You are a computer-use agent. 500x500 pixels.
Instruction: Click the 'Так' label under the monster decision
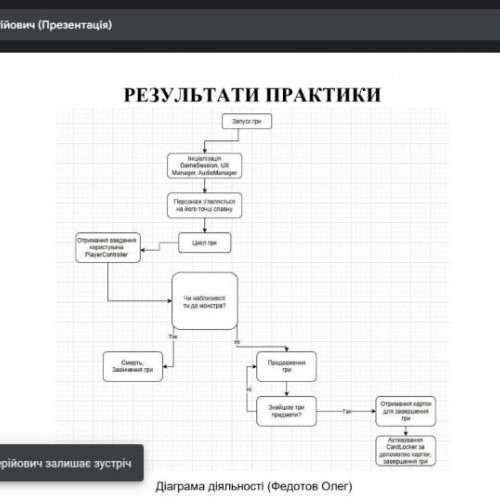point(173,336)
